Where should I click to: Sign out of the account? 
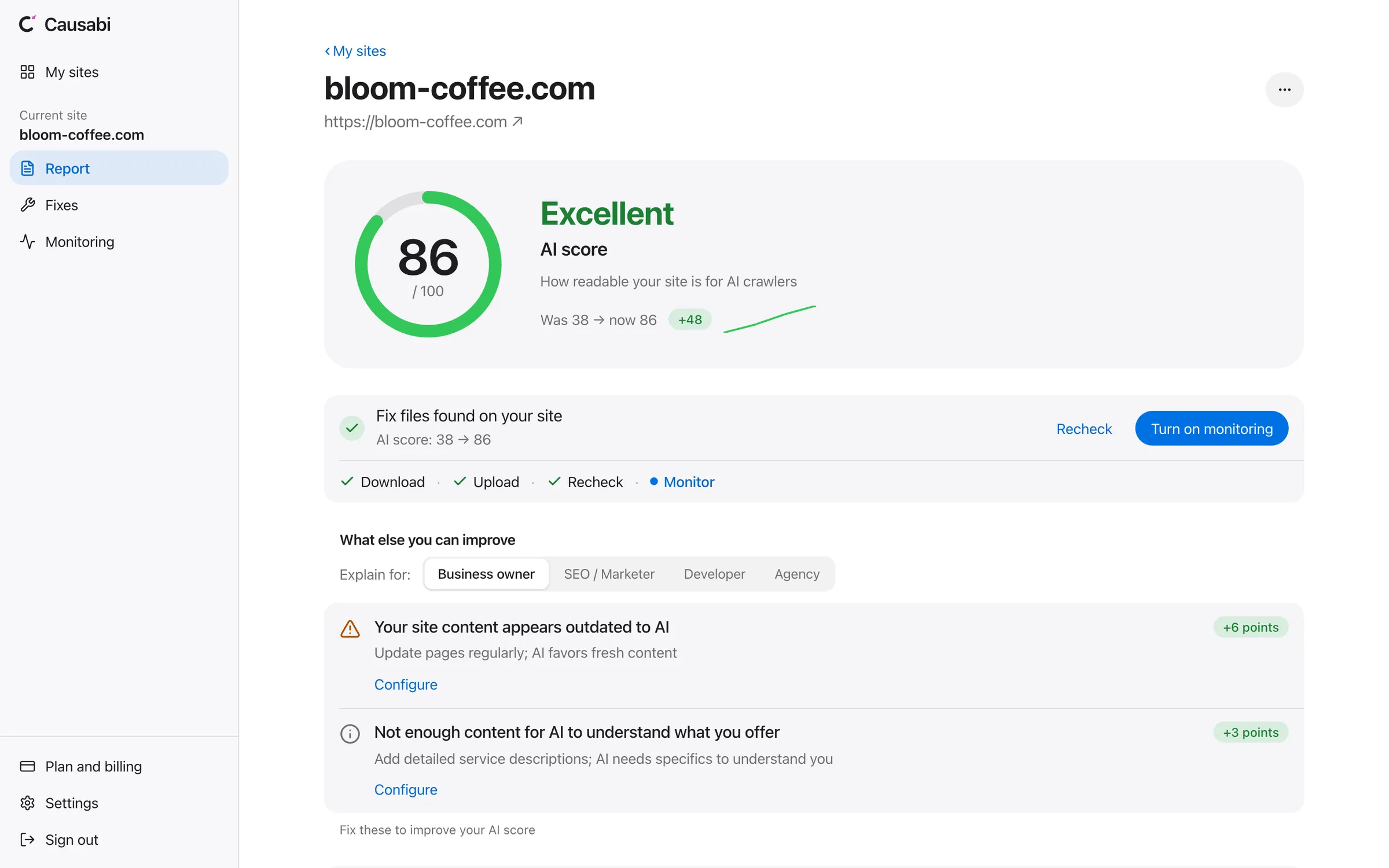click(119, 839)
